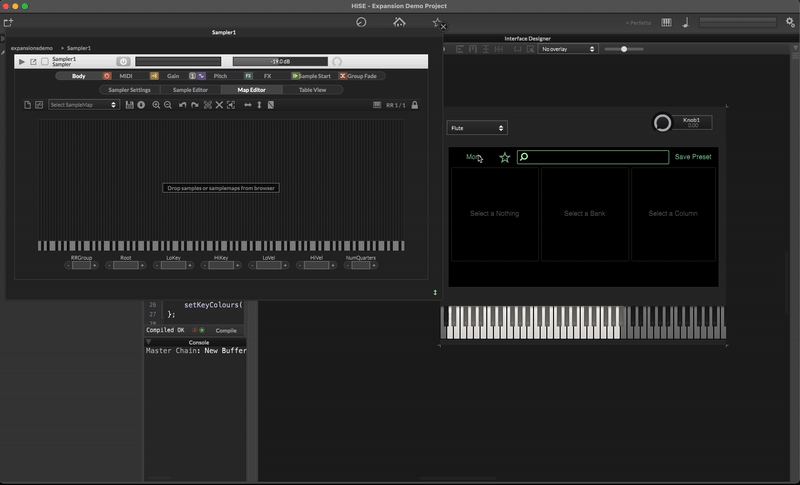Click the purple Pitch chain wave icon
Viewport: 800px width, 485px height.
pyautogui.click(x=202, y=76)
